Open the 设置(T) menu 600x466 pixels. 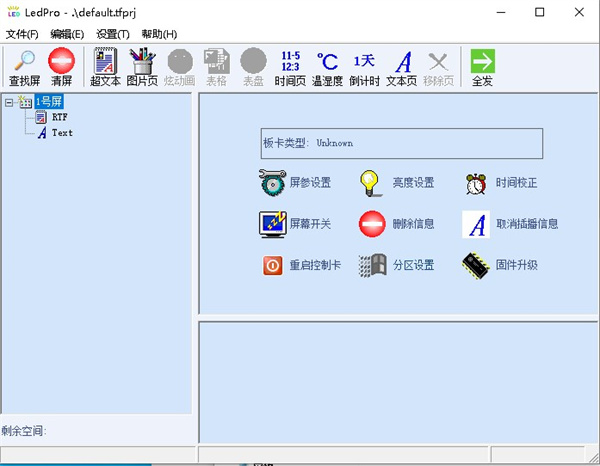point(112,34)
